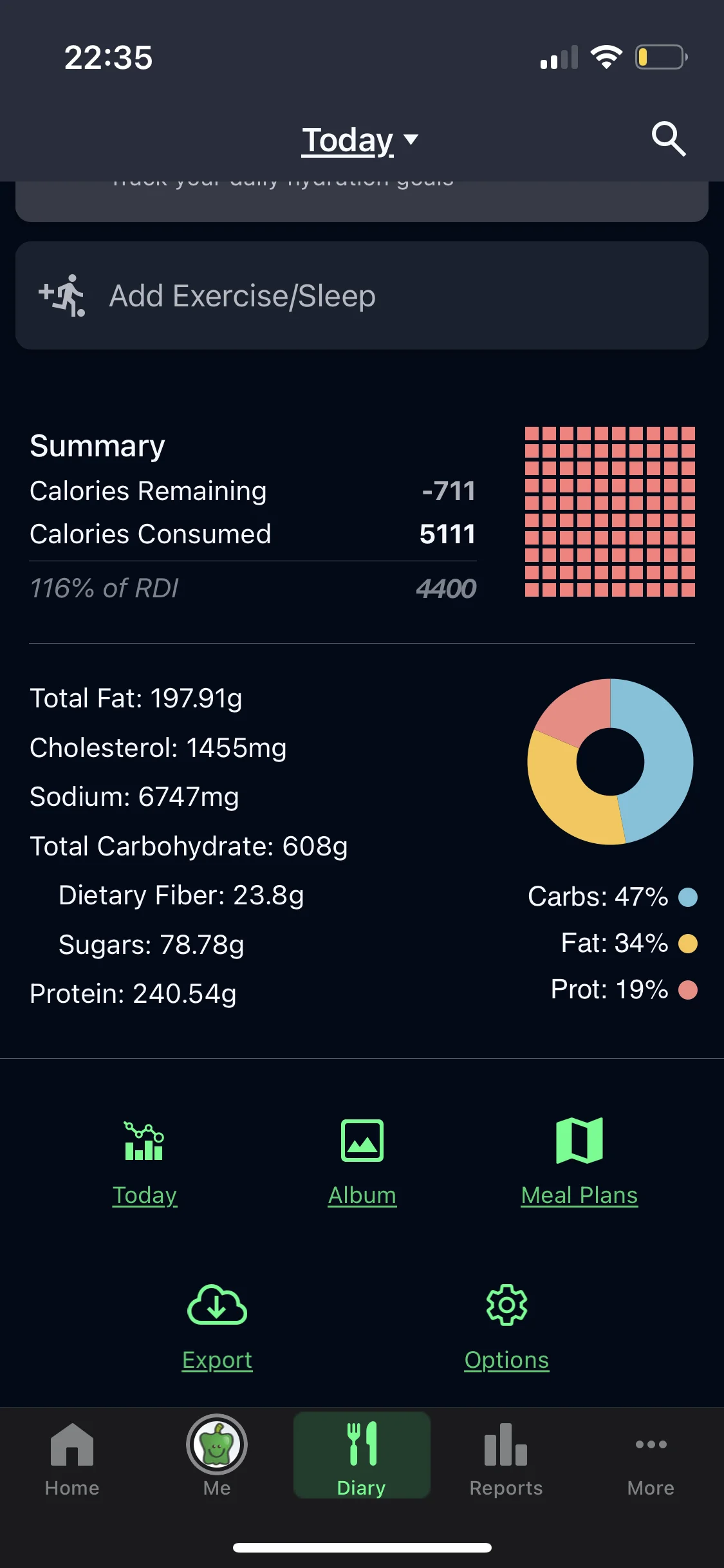Image resolution: width=724 pixels, height=1568 pixels.
Task: Tap the Today chart icon
Action: pyautogui.click(x=144, y=1141)
